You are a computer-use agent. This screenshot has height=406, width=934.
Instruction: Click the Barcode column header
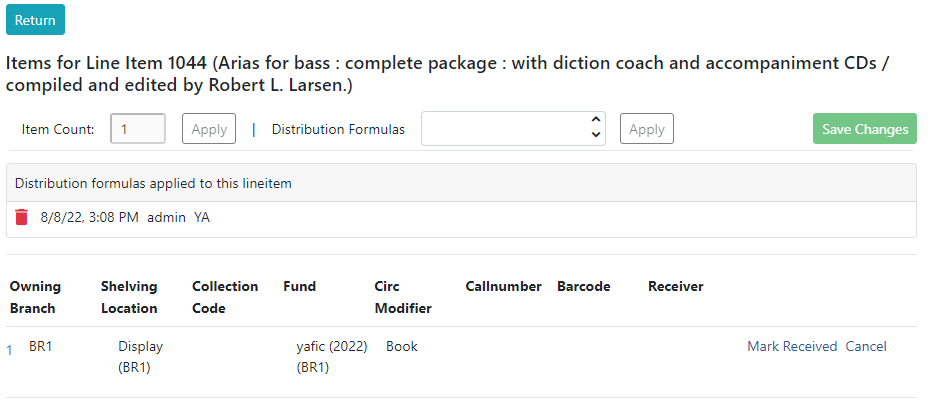(584, 286)
